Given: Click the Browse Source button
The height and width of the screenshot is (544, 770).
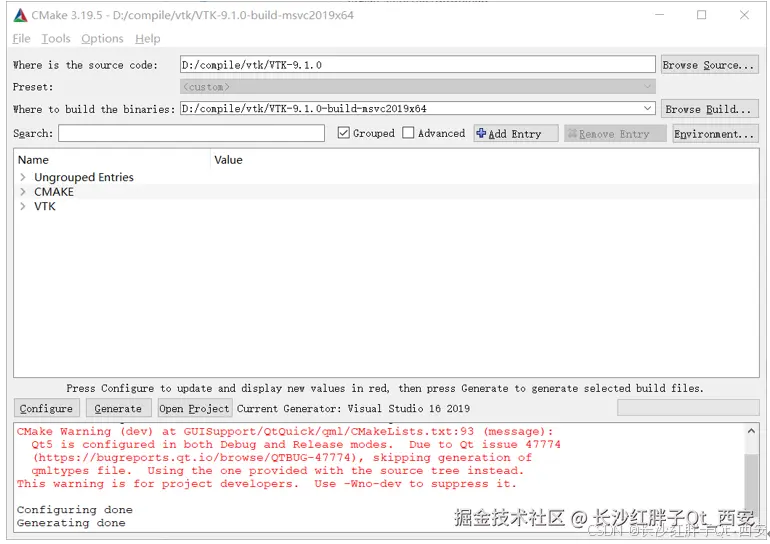Looking at the screenshot, I should [x=709, y=65].
